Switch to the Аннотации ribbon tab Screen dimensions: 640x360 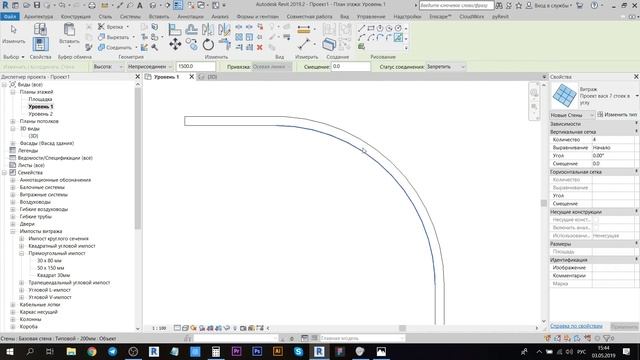pos(190,17)
